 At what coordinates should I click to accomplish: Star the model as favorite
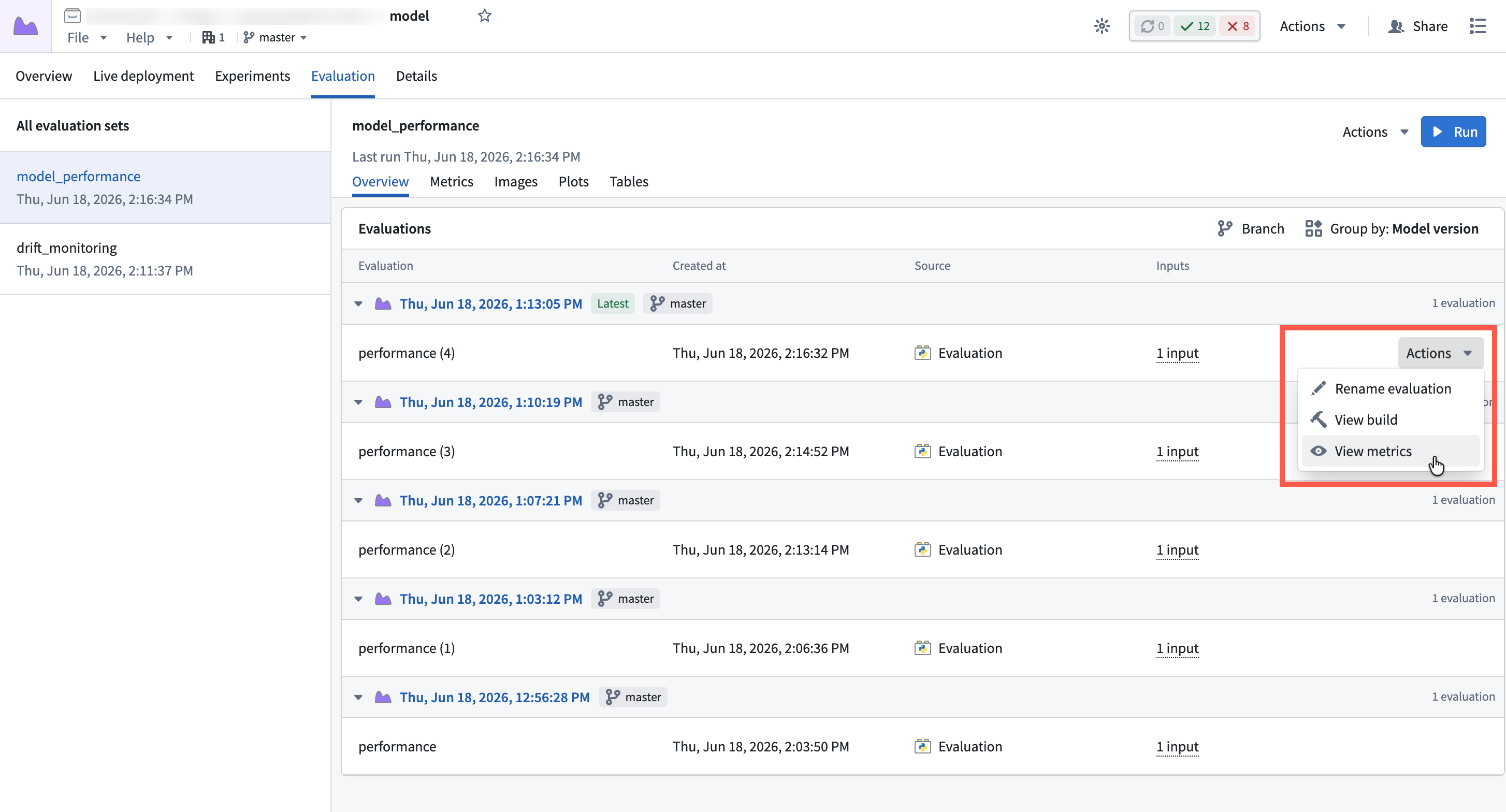point(484,16)
